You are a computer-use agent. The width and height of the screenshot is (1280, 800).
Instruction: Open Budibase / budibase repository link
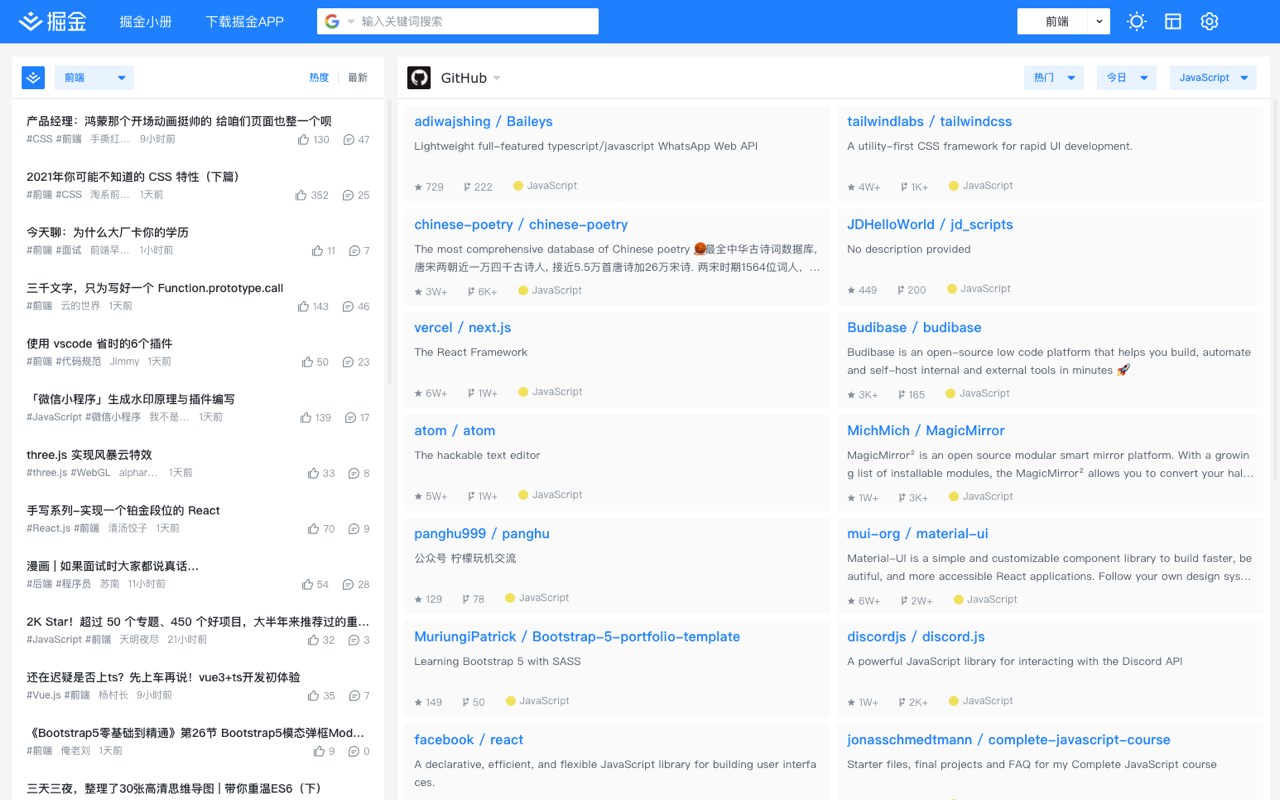(x=914, y=327)
